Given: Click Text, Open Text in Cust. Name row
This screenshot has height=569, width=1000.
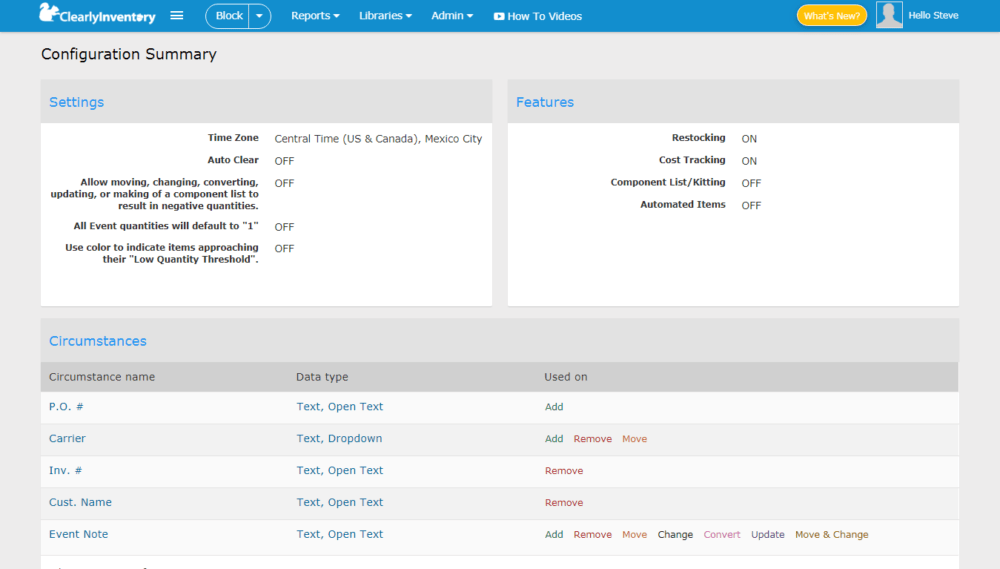Looking at the screenshot, I should [x=340, y=502].
